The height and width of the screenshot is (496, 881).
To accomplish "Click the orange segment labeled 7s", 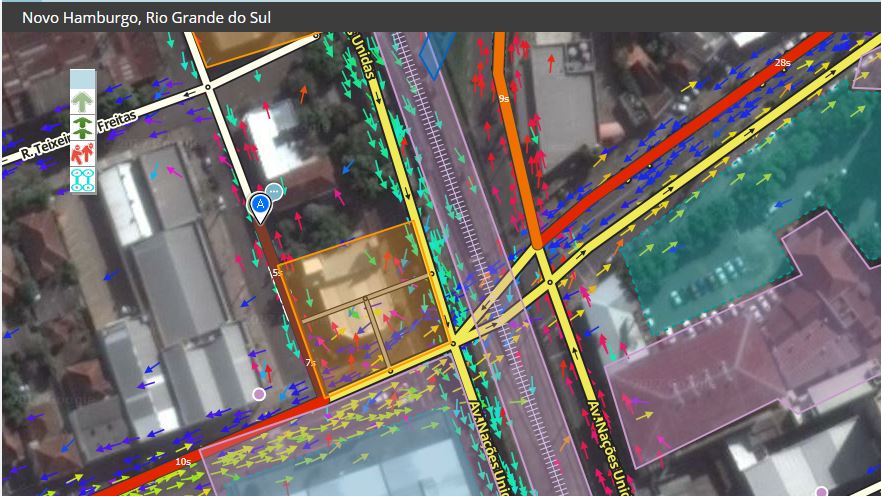I will tap(304, 345).
